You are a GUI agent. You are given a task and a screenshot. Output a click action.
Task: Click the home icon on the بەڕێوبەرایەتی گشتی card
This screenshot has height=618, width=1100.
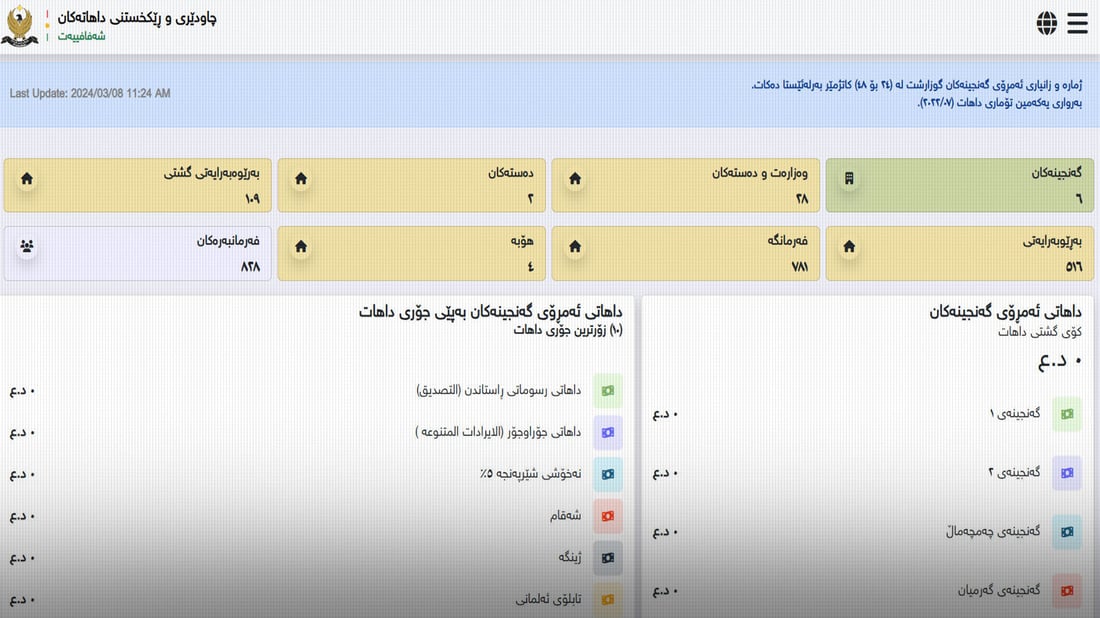point(26,178)
